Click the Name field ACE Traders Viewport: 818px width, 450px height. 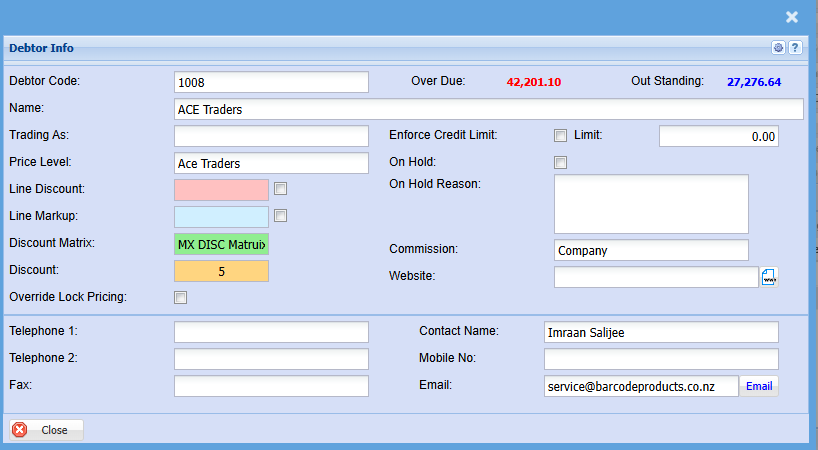click(489, 110)
